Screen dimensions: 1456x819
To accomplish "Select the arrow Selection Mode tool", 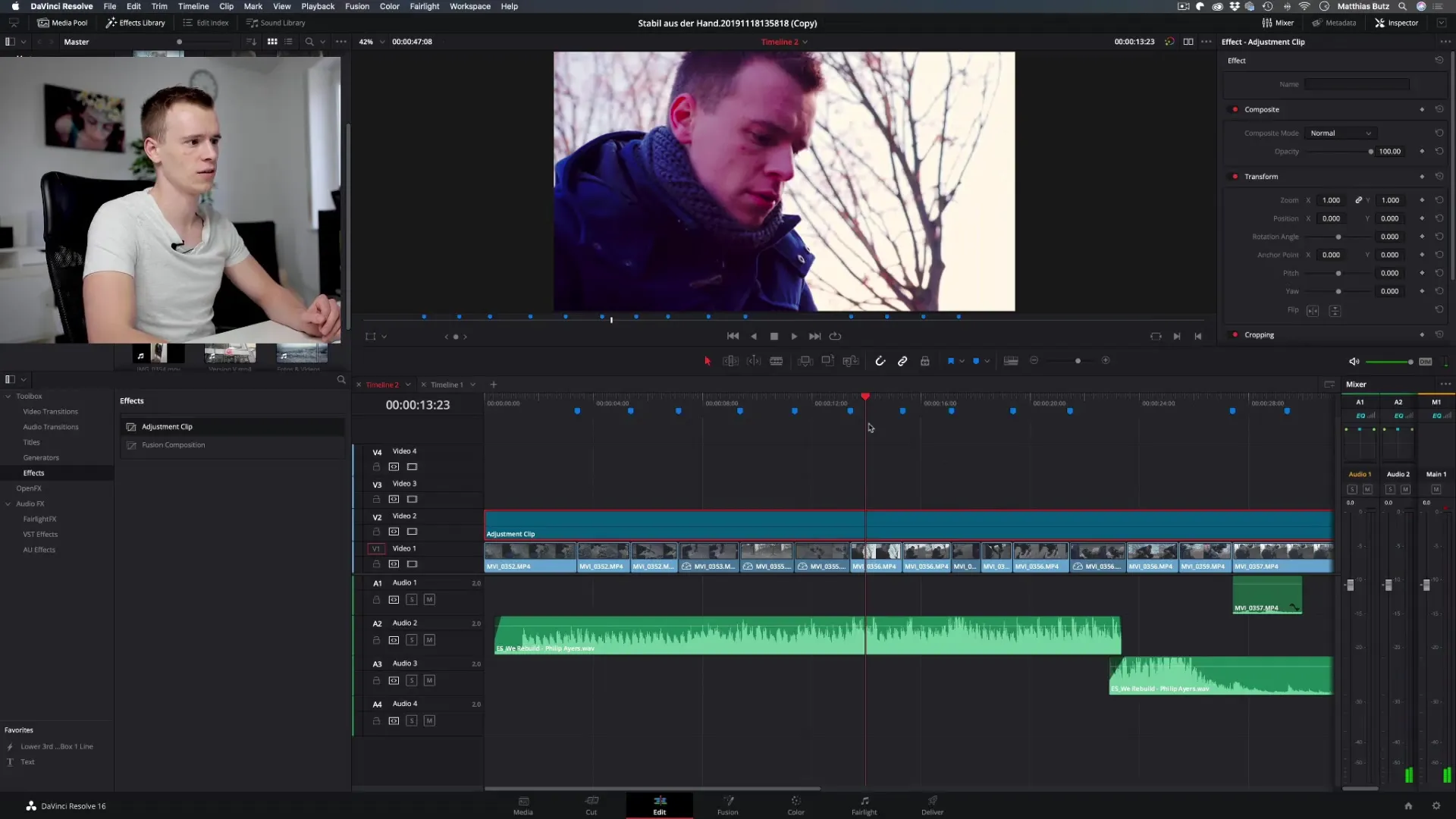I will [x=708, y=361].
